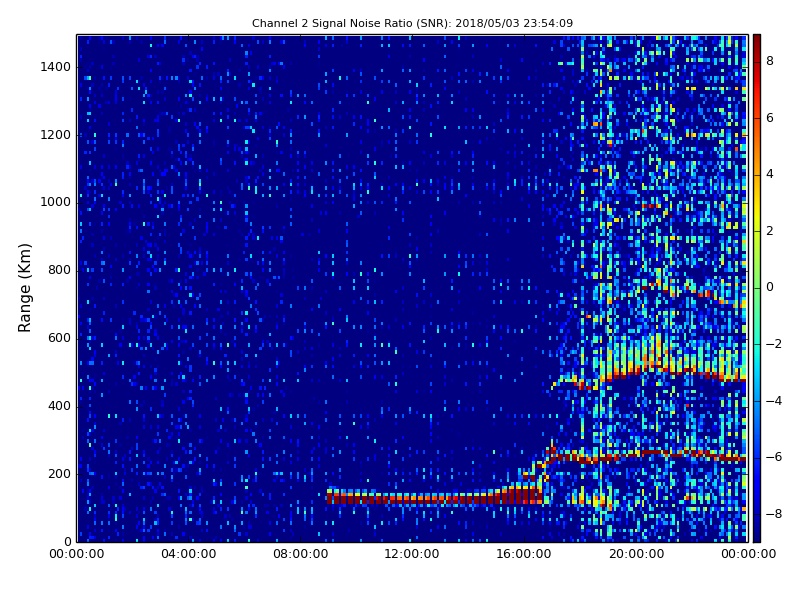Click the colorbar label −6

coord(774,457)
